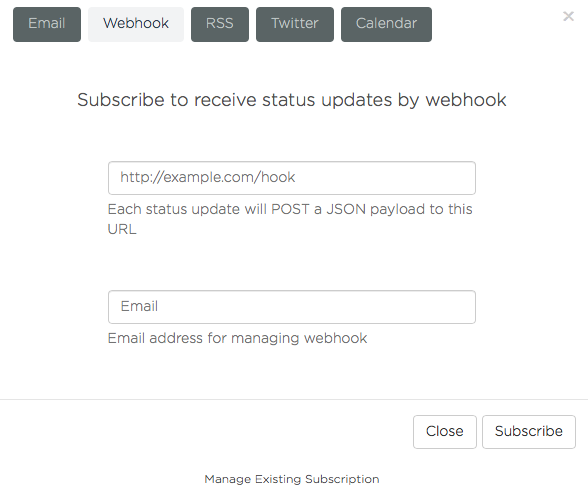Open the Calendar subscription tab

(386, 24)
